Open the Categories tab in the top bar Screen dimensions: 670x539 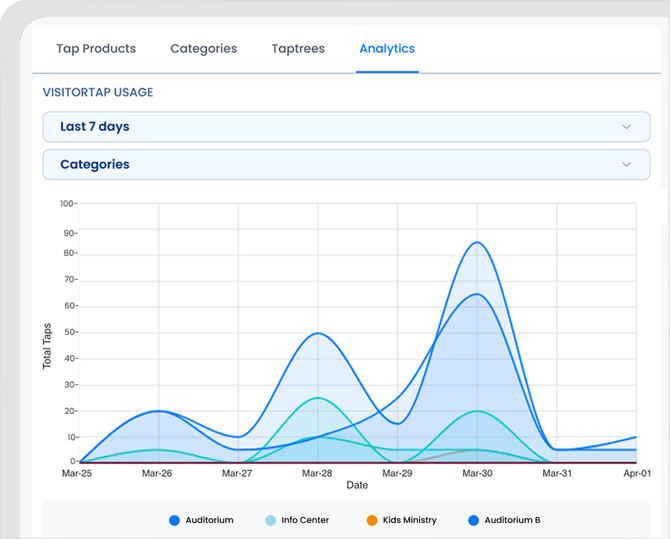[x=203, y=48]
